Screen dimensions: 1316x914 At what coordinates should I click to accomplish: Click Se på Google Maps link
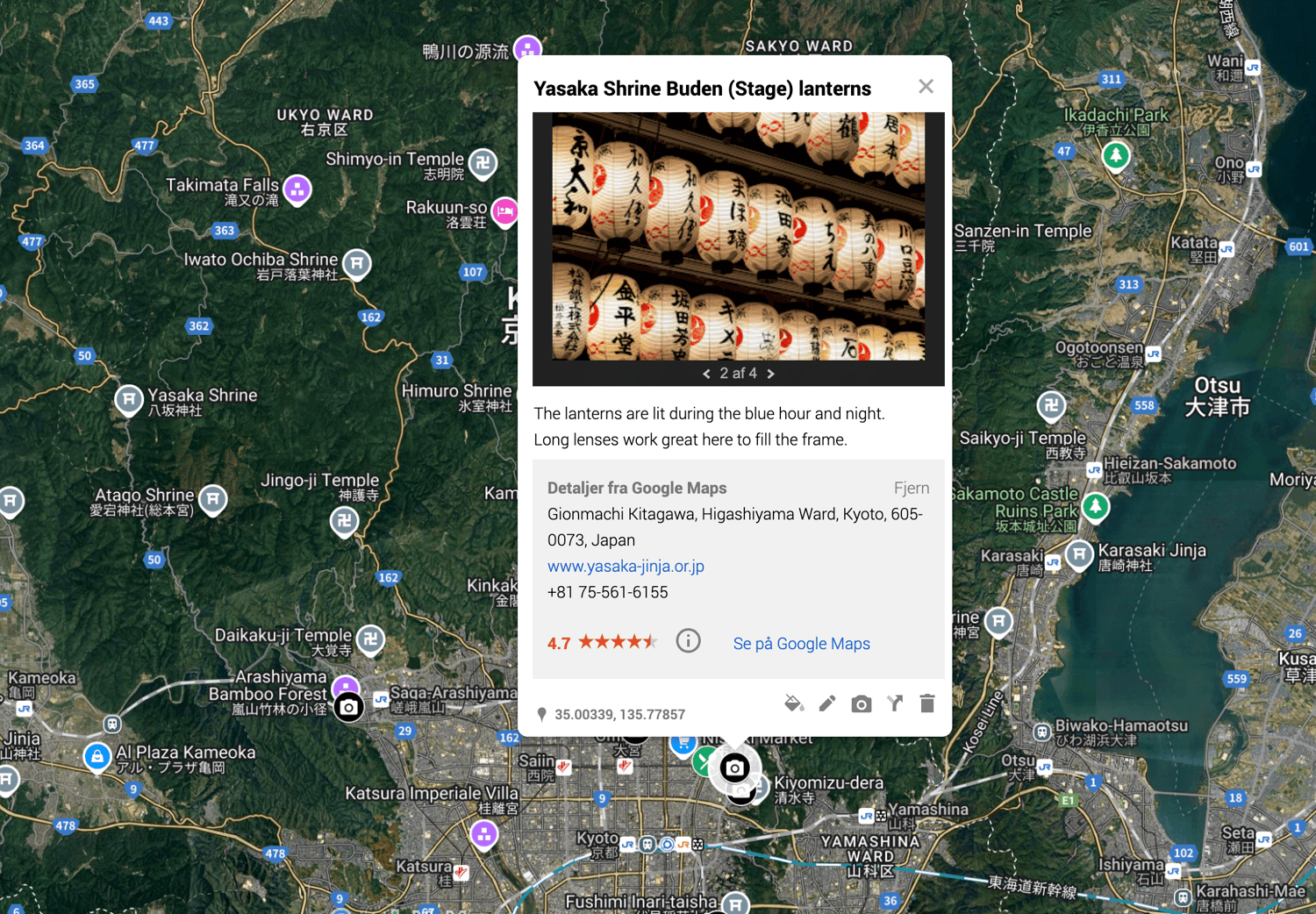802,643
